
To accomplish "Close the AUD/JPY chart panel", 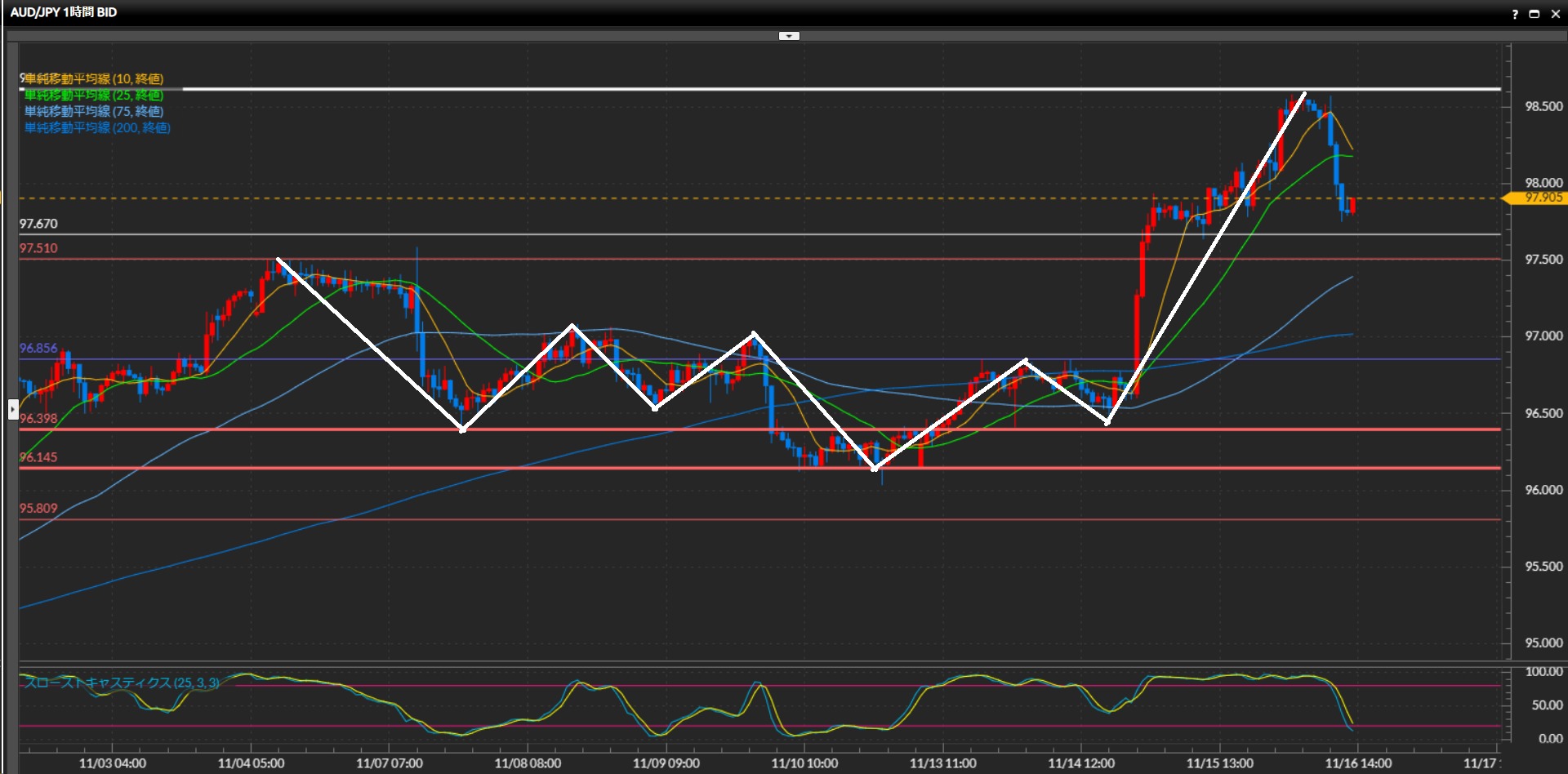I will pos(1555,14).
